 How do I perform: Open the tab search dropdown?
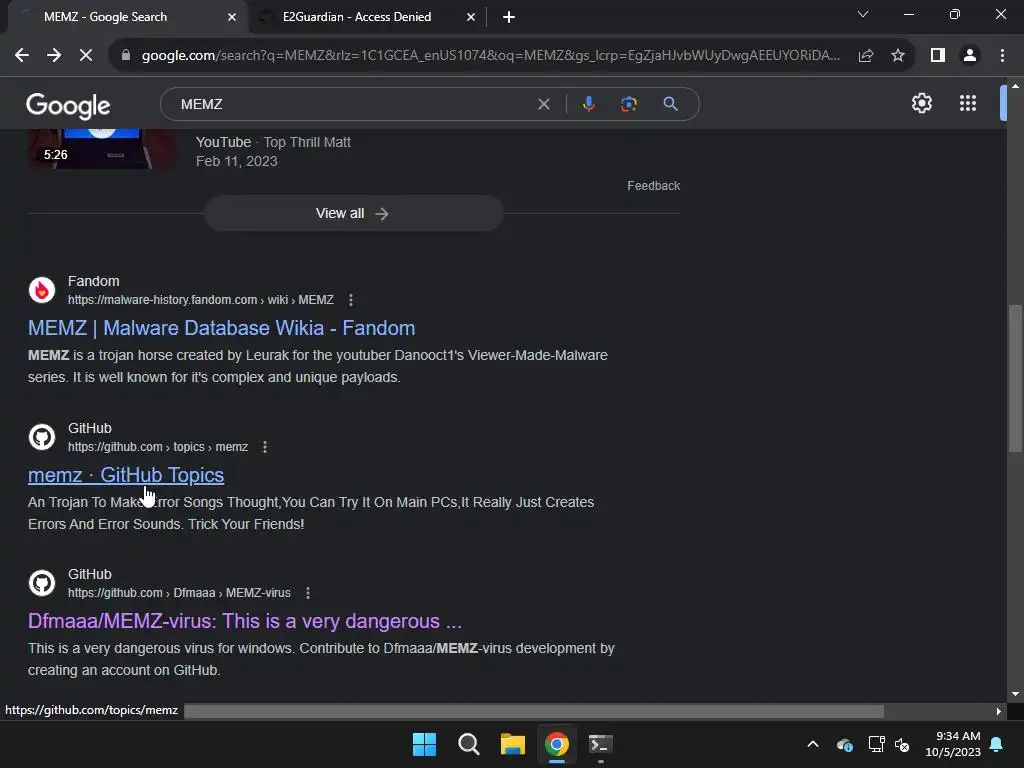coord(863,14)
